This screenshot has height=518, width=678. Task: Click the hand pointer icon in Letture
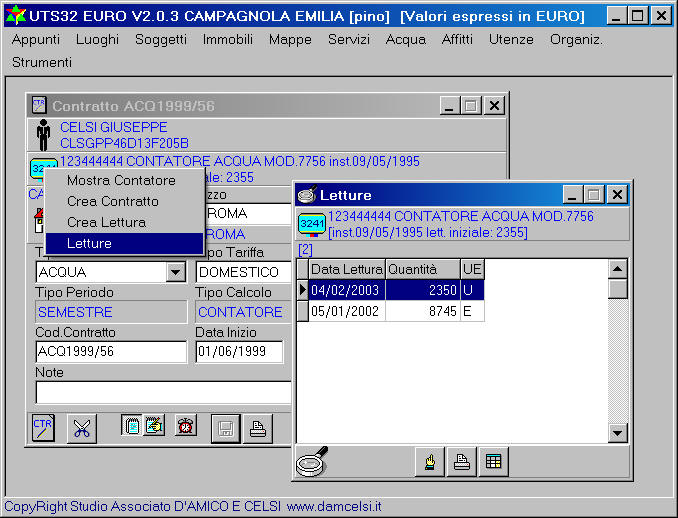click(x=429, y=461)
